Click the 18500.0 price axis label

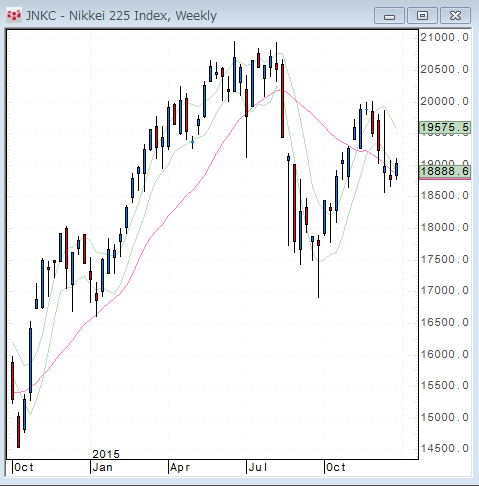pos(444,195)
